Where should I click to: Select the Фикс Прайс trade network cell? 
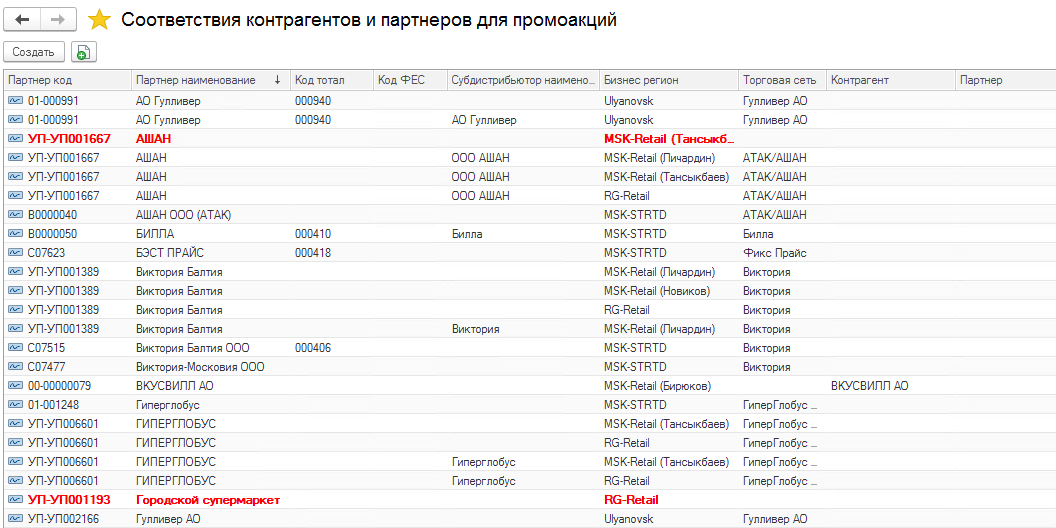tap(774, 253)
